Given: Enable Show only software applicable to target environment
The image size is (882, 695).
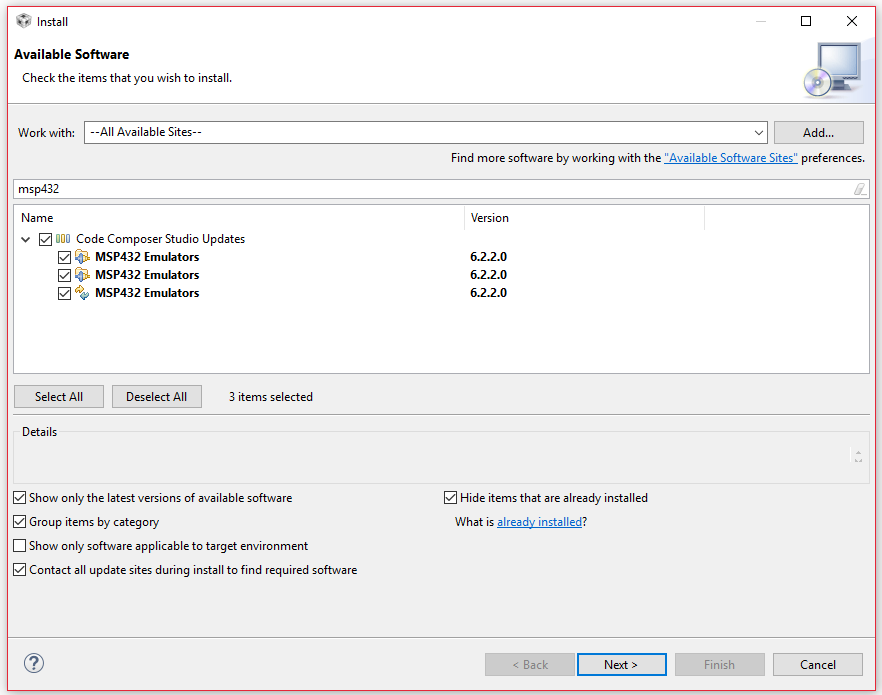Looking at the screenshot, I should point(19,545).
